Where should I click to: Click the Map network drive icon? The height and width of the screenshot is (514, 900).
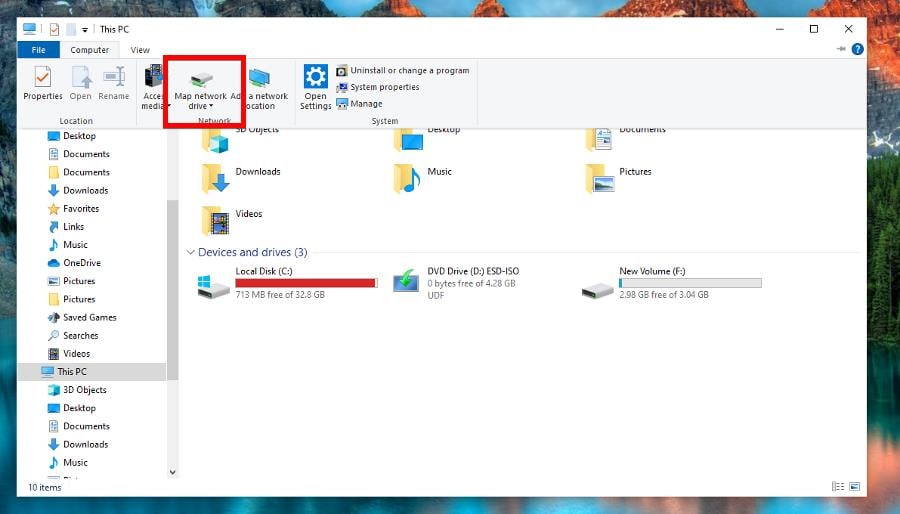click(201, 79)
